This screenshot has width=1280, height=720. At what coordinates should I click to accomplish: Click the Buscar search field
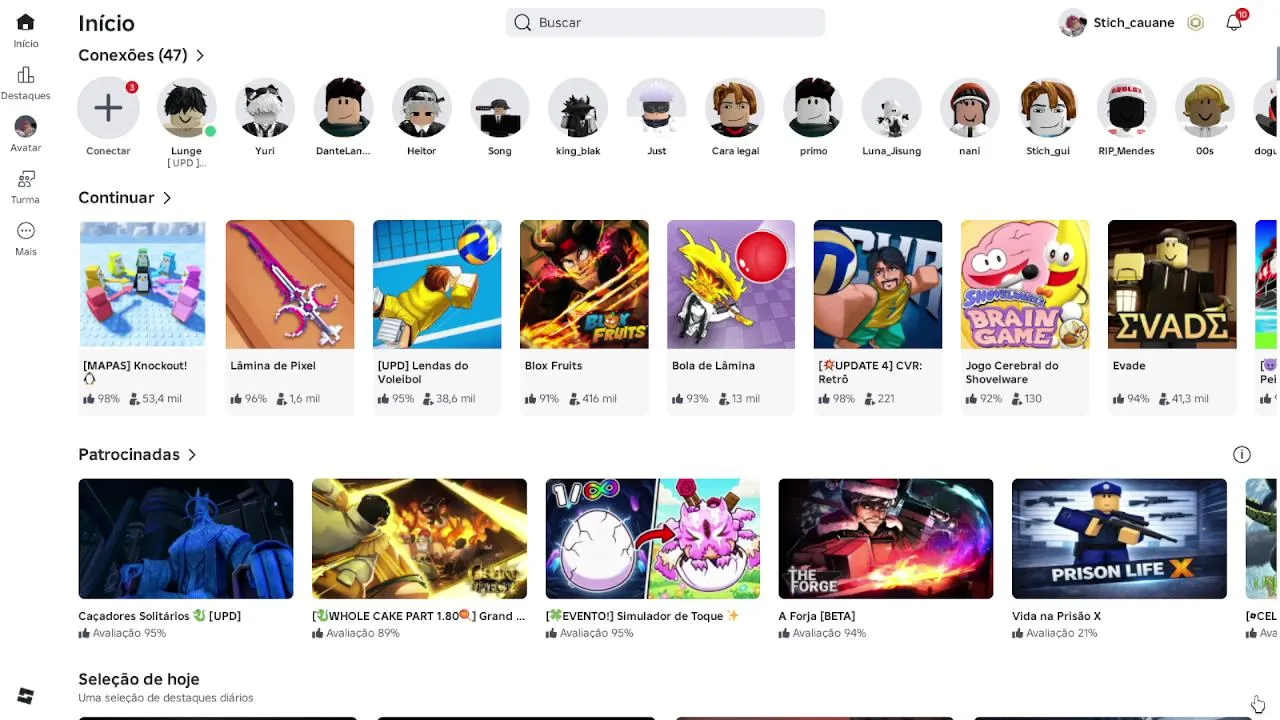point(665,22)
